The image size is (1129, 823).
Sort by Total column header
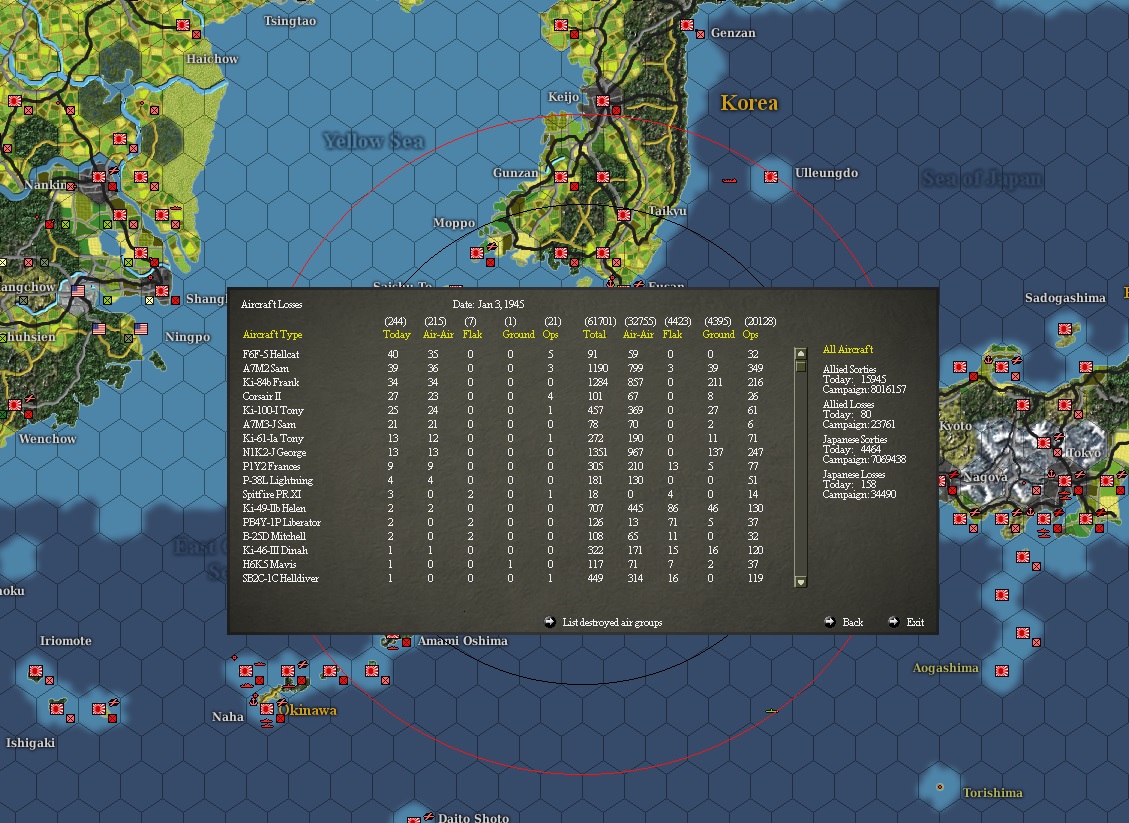pos(594,334)
